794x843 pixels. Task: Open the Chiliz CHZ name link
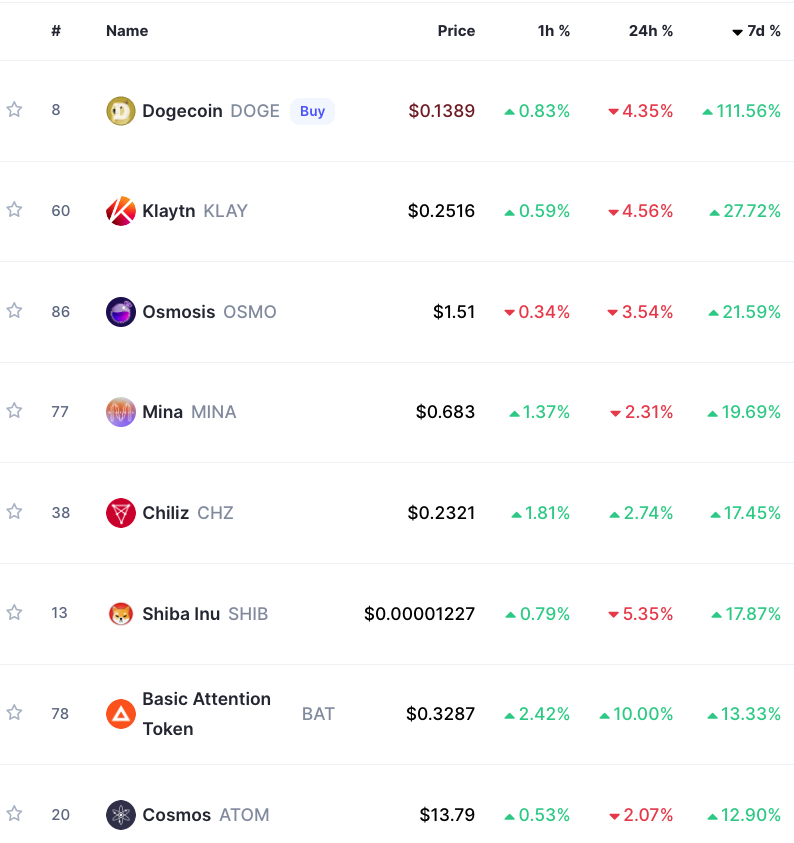click(188, 513)
